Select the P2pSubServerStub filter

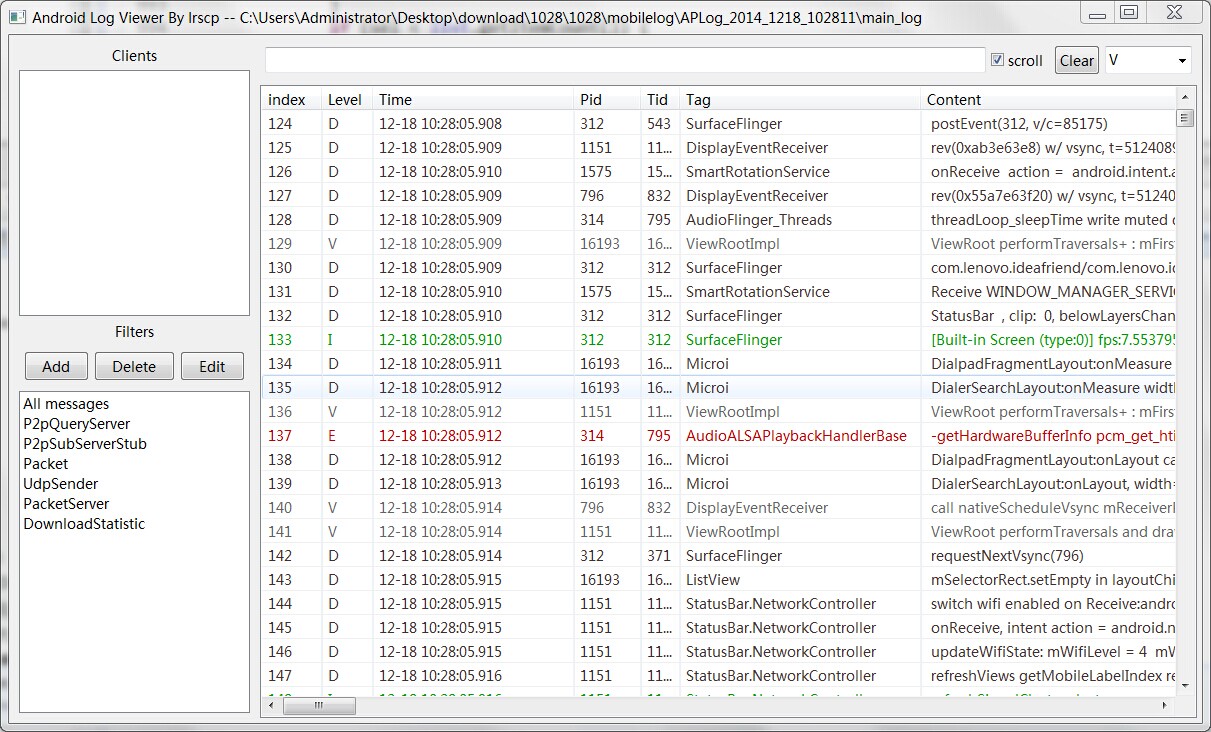tap(85, 444)
